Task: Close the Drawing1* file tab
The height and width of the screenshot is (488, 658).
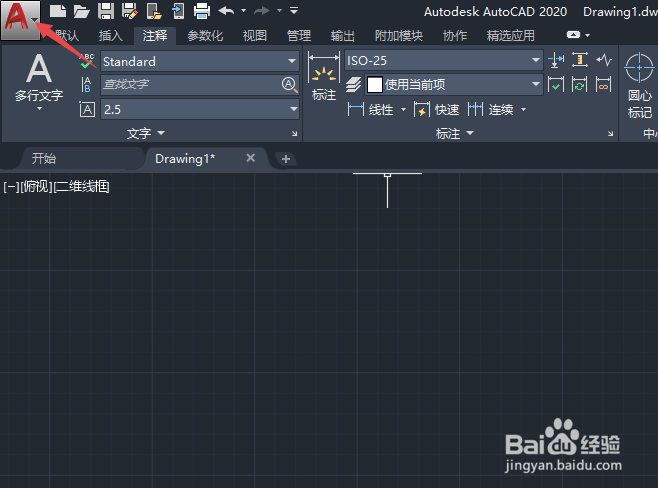Action: (251, 158)
